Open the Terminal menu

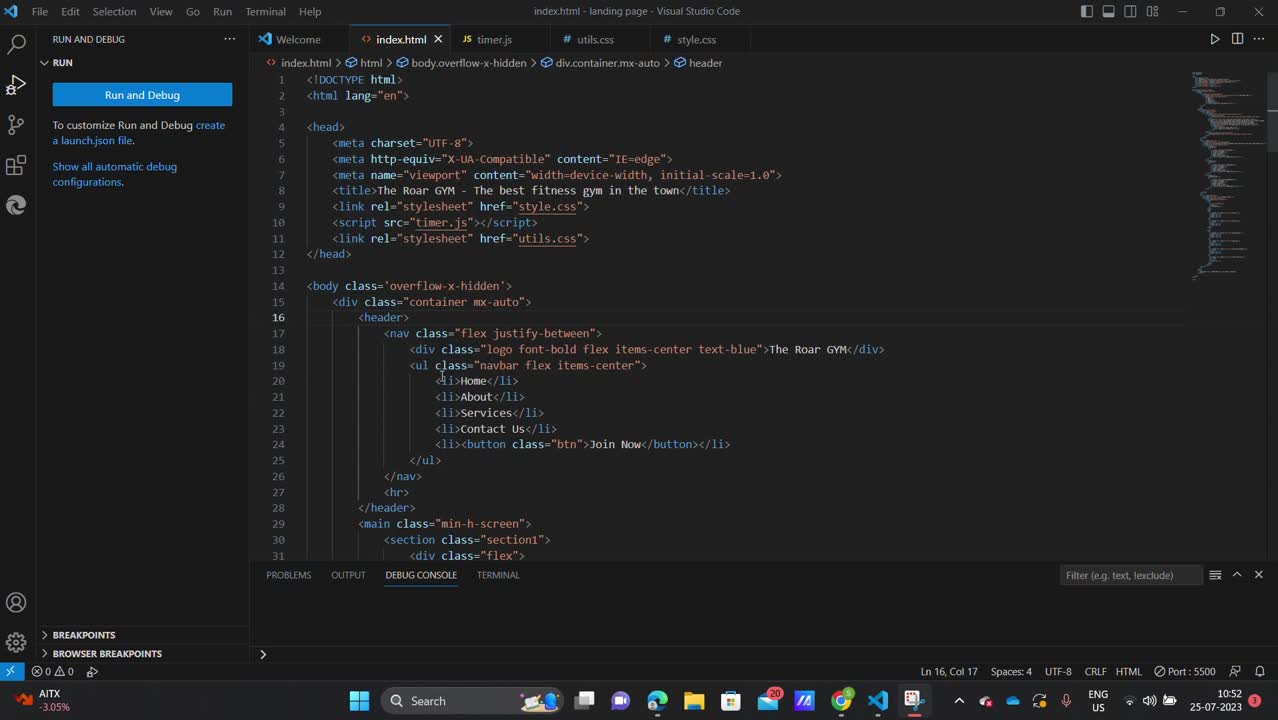point(265,12)
